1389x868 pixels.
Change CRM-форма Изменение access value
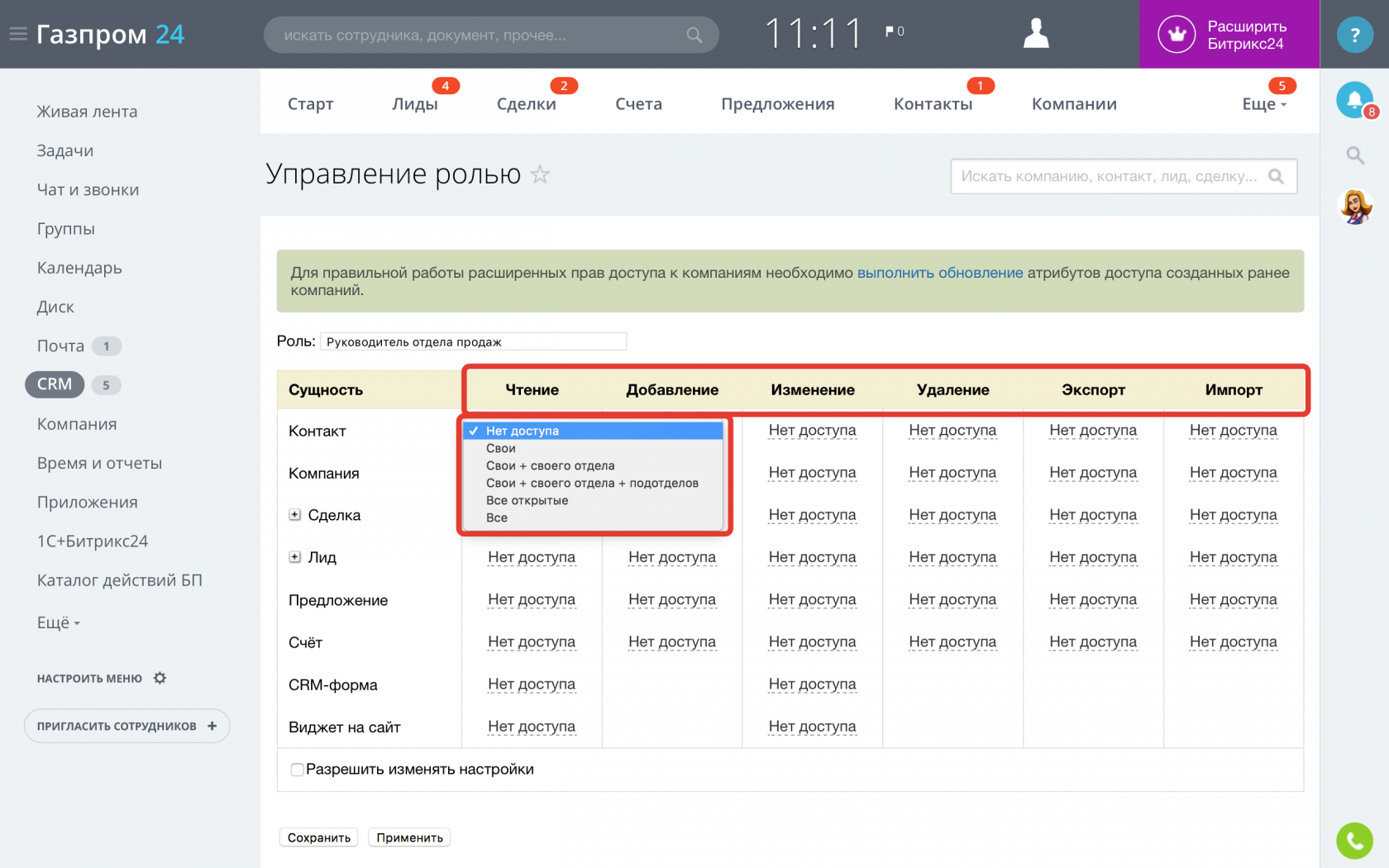point(812,684)
